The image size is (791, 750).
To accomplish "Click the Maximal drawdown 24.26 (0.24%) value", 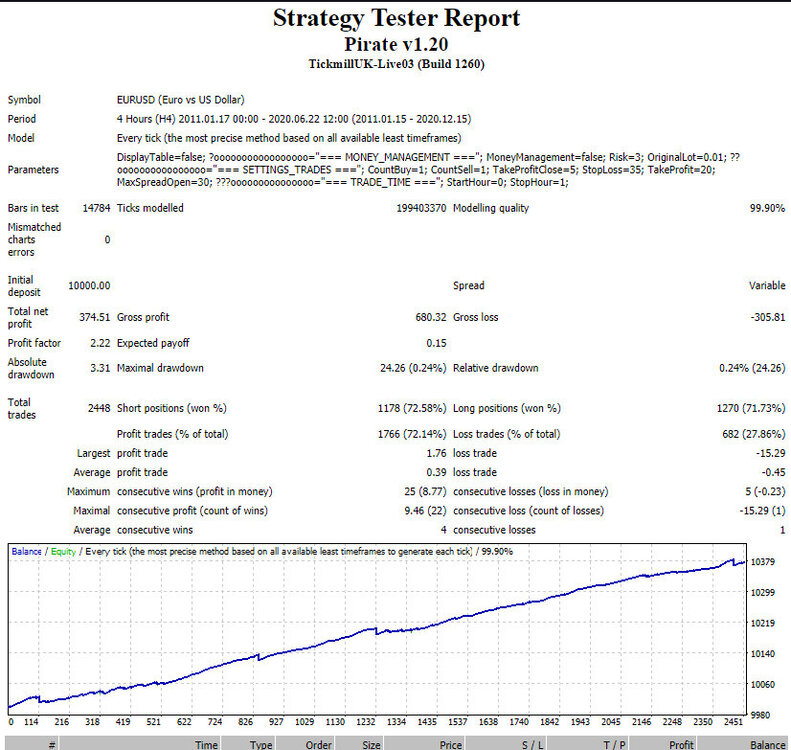I will pos(413,368).
